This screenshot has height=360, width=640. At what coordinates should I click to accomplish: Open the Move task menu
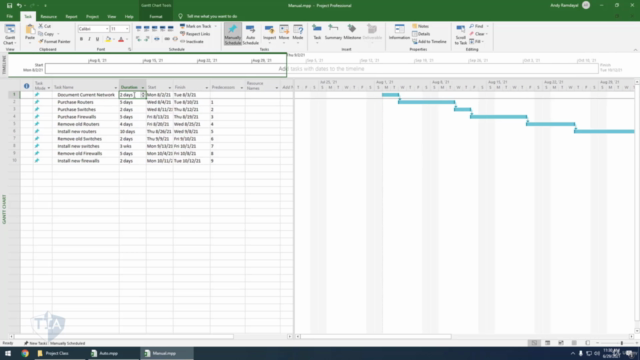click(284, 33)
